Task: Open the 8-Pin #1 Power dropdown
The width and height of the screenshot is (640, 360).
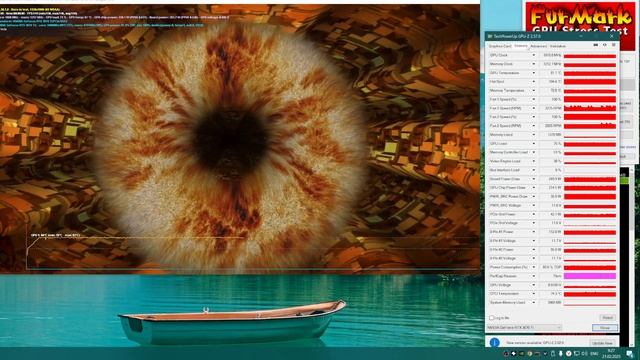Action: (x=533, y=232)
